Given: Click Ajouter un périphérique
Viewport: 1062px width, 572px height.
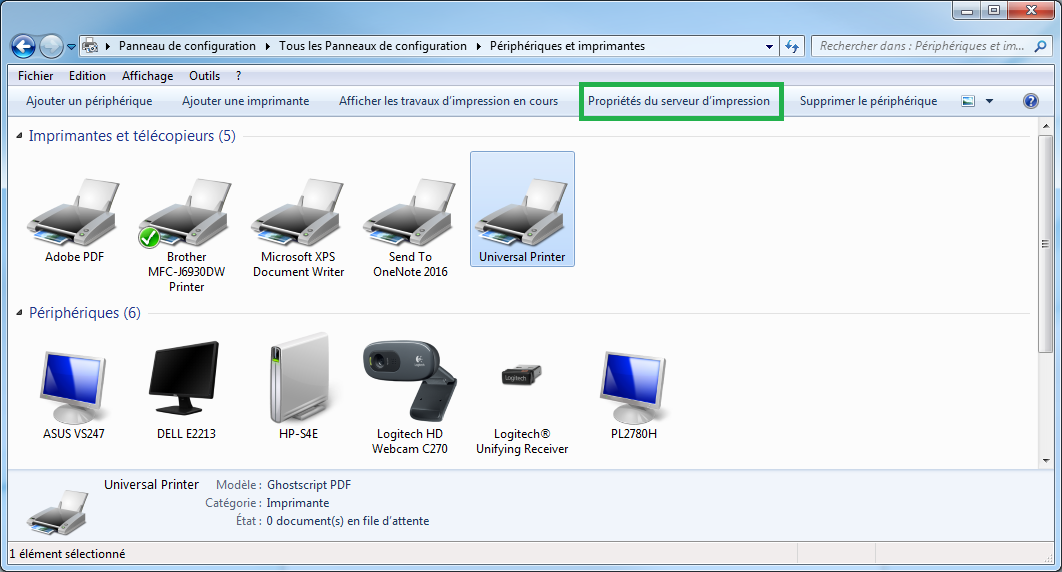Looking at the screenshot, I should point(89,101).
